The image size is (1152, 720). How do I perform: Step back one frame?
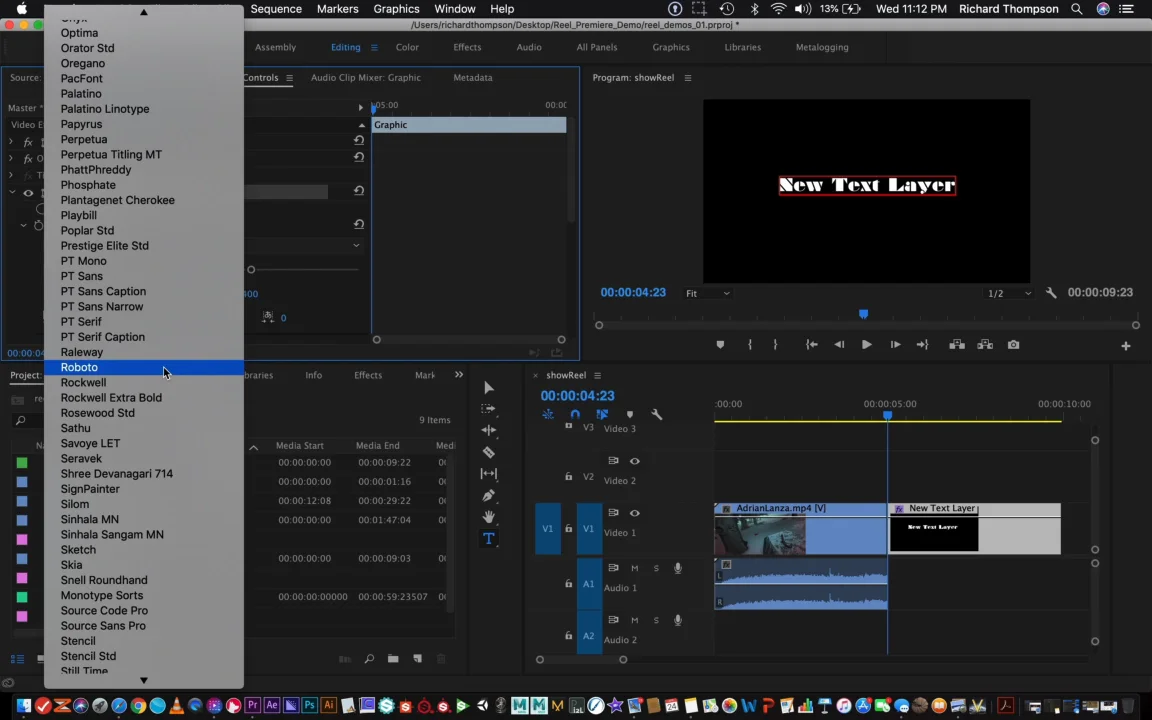tap(839, 345)
